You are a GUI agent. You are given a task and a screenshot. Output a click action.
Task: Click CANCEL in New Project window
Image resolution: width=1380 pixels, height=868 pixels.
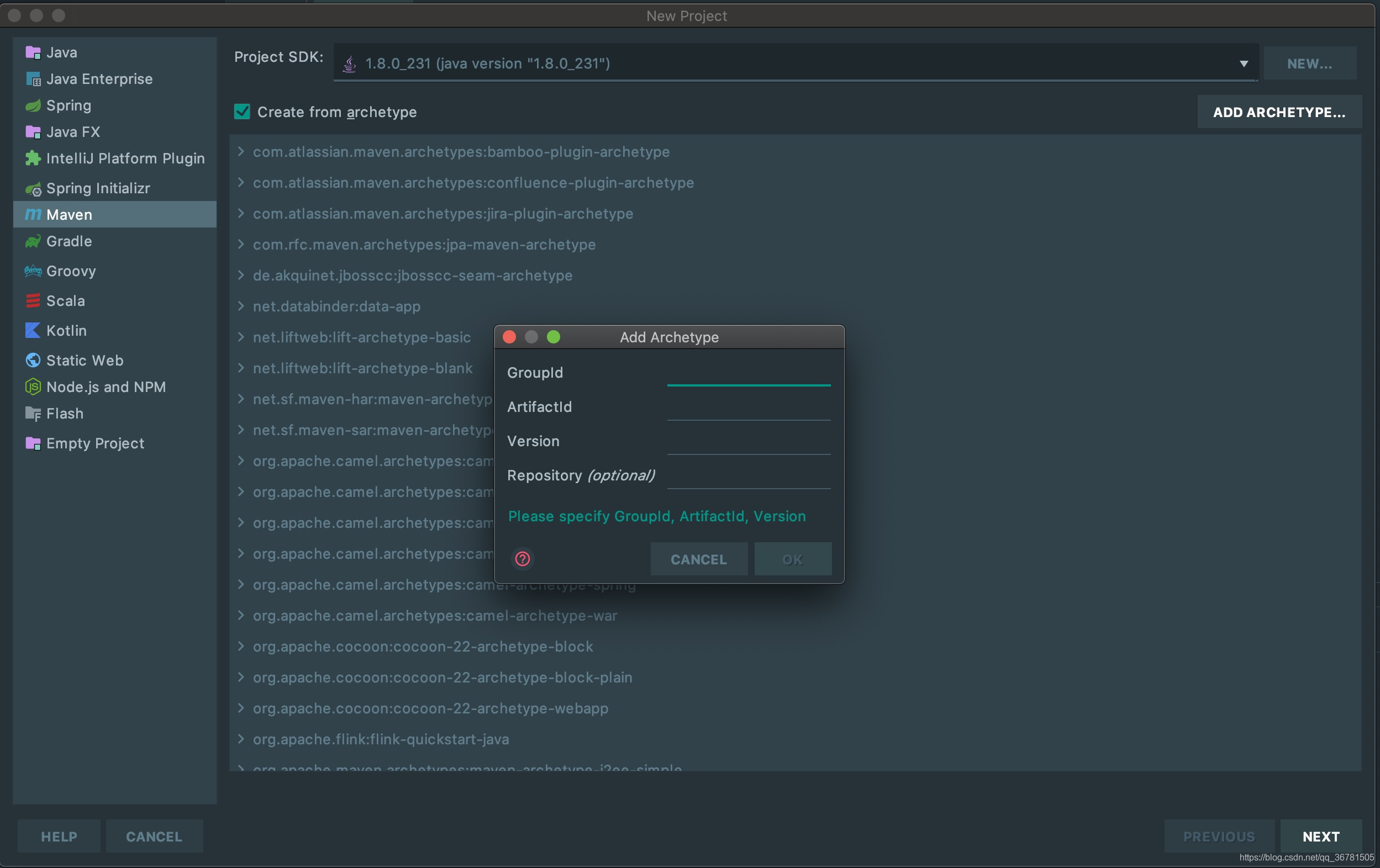154,837
